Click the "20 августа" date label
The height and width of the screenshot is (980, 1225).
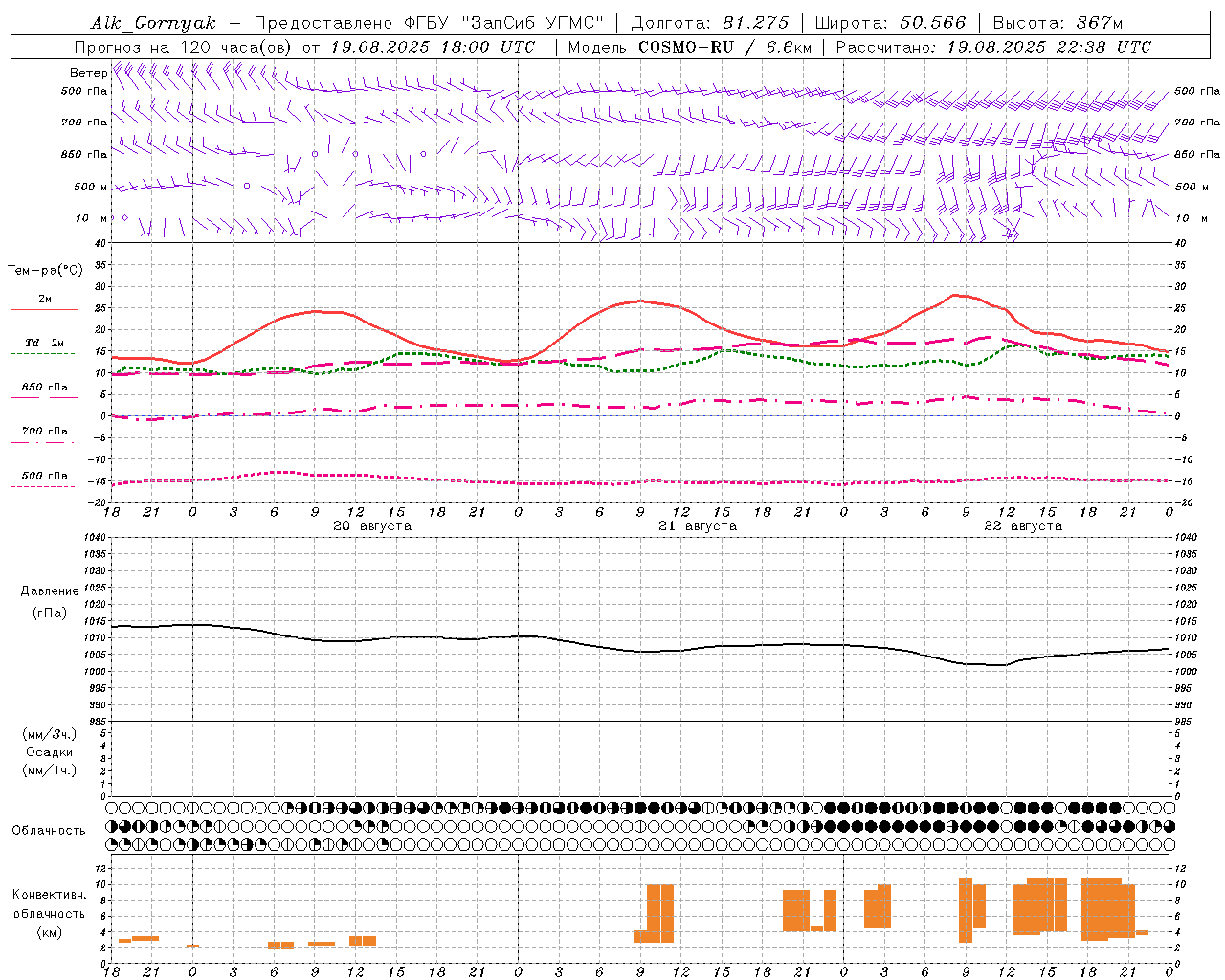pos(372,526)
